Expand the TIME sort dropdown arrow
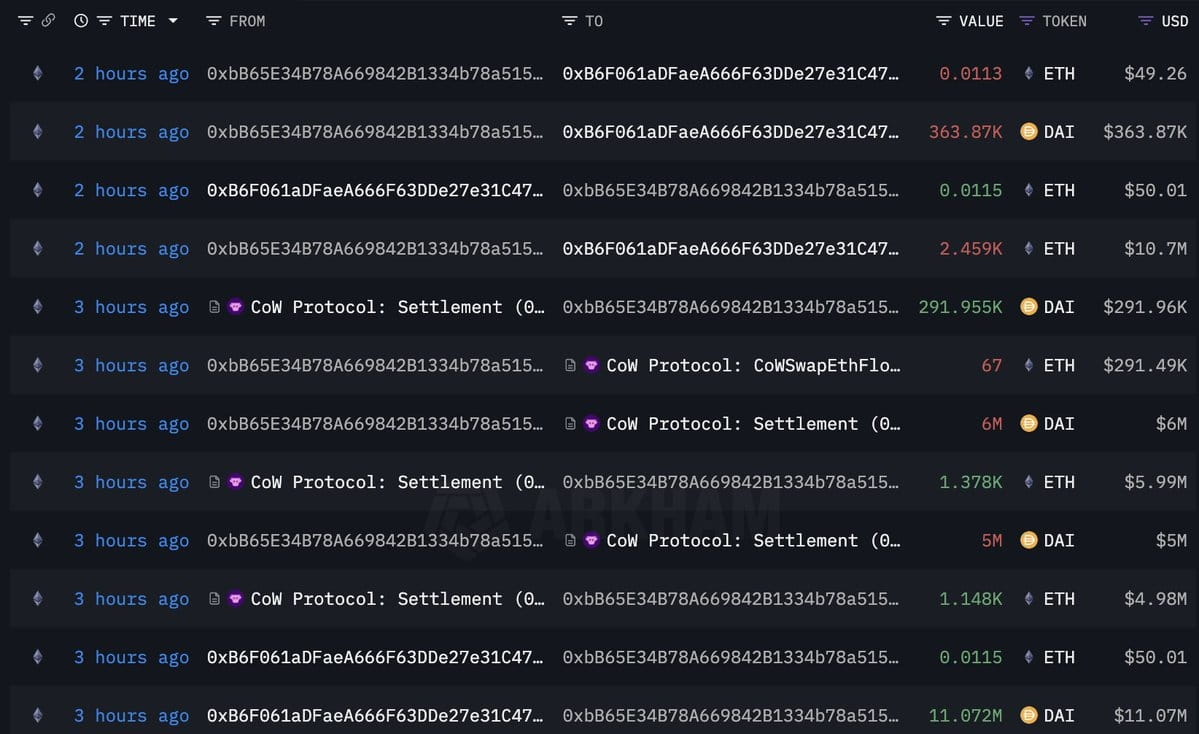 coord(173,21)
